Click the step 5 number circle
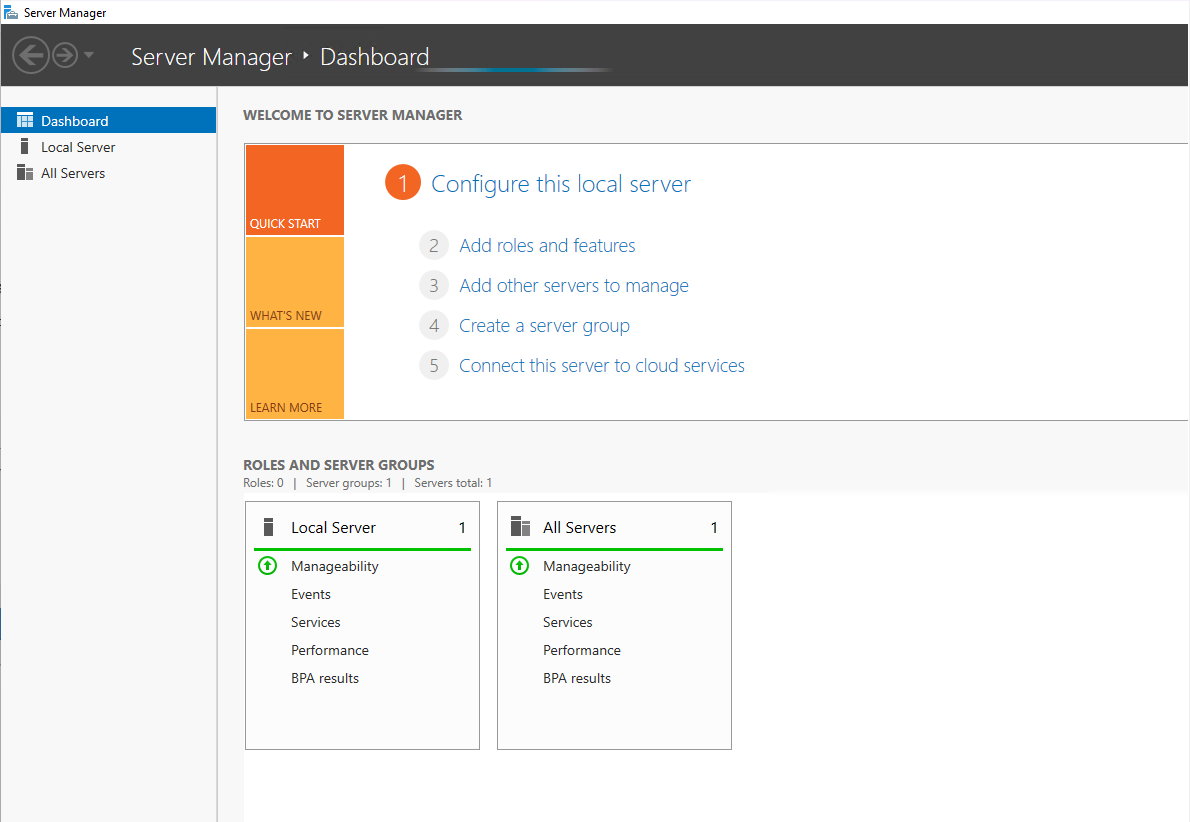 434,366
